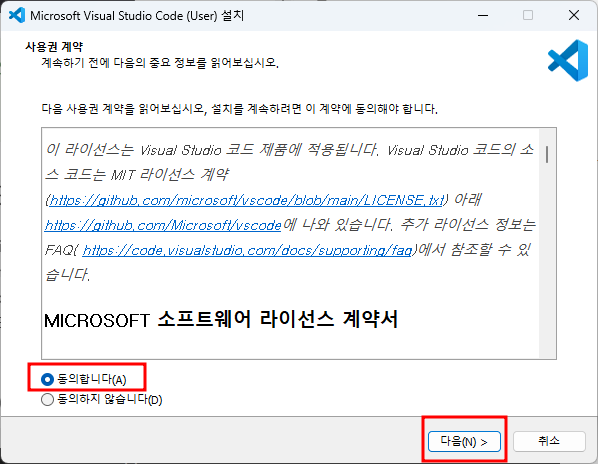Click the license text scrollbar thumb
Image resolution: width=598 pixels, height=464 pixels.
click(547, 154)
